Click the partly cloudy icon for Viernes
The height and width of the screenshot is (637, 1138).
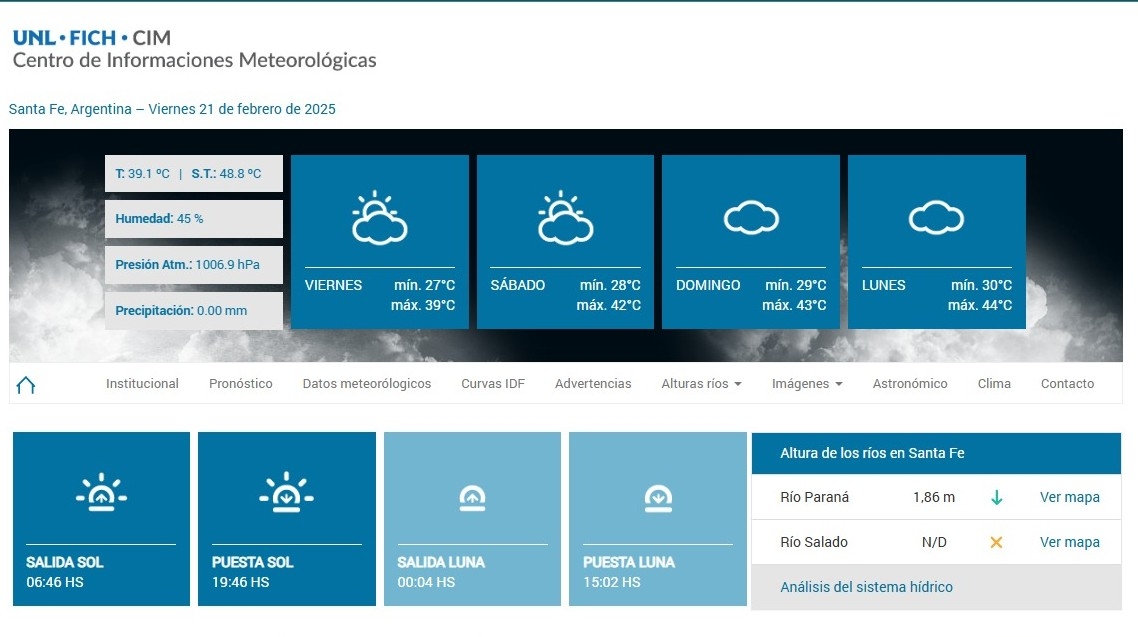[x=379, y=219]
